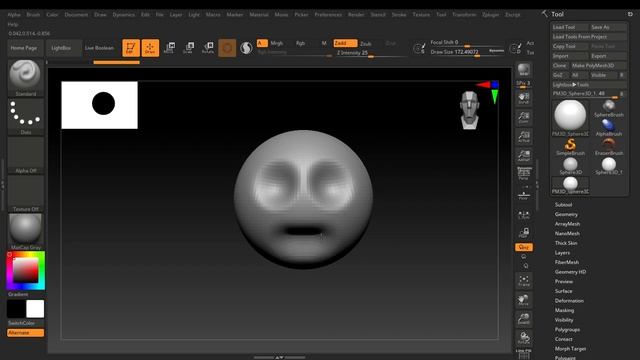Image resolution: width=640 pixels, height=360 pixels.
Task: Open the Document menu
Action: 76,15
